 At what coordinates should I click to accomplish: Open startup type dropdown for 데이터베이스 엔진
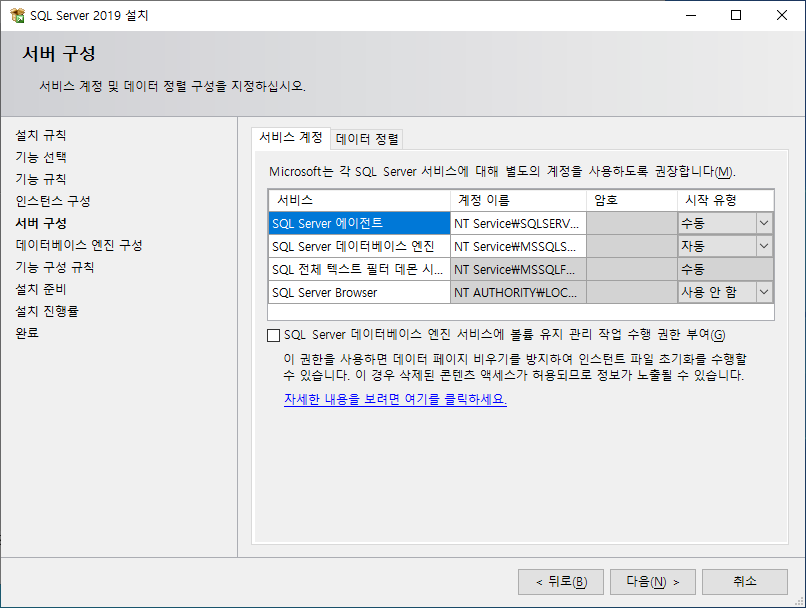click(x=764, y=246)
